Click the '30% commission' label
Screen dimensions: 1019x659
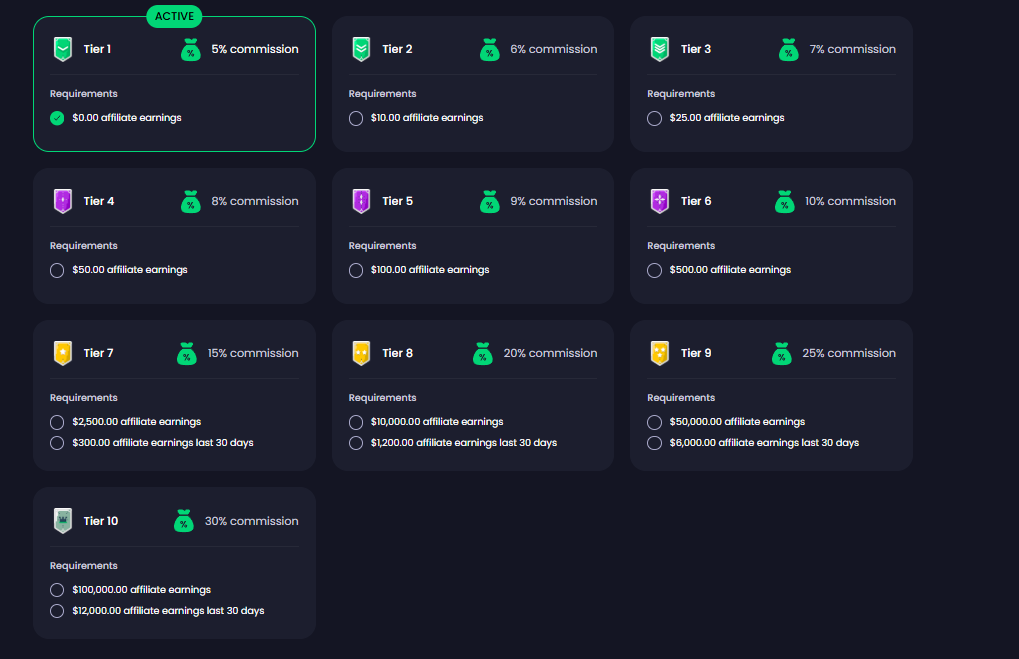[252, 521]
